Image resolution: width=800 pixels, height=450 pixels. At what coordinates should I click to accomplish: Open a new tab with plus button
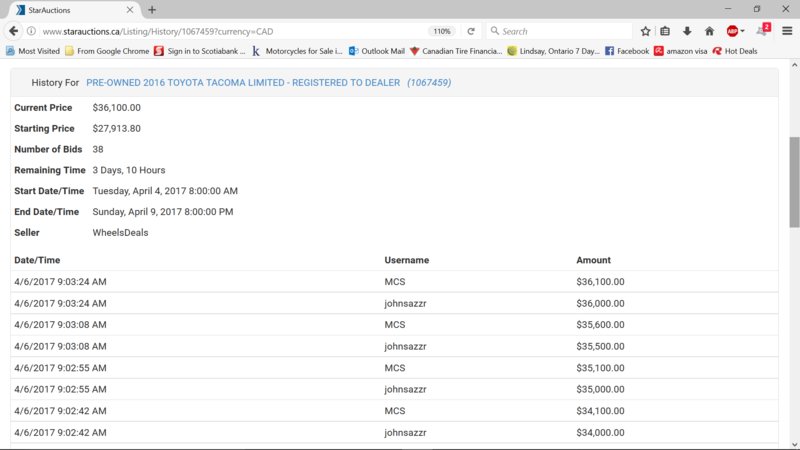152,10
